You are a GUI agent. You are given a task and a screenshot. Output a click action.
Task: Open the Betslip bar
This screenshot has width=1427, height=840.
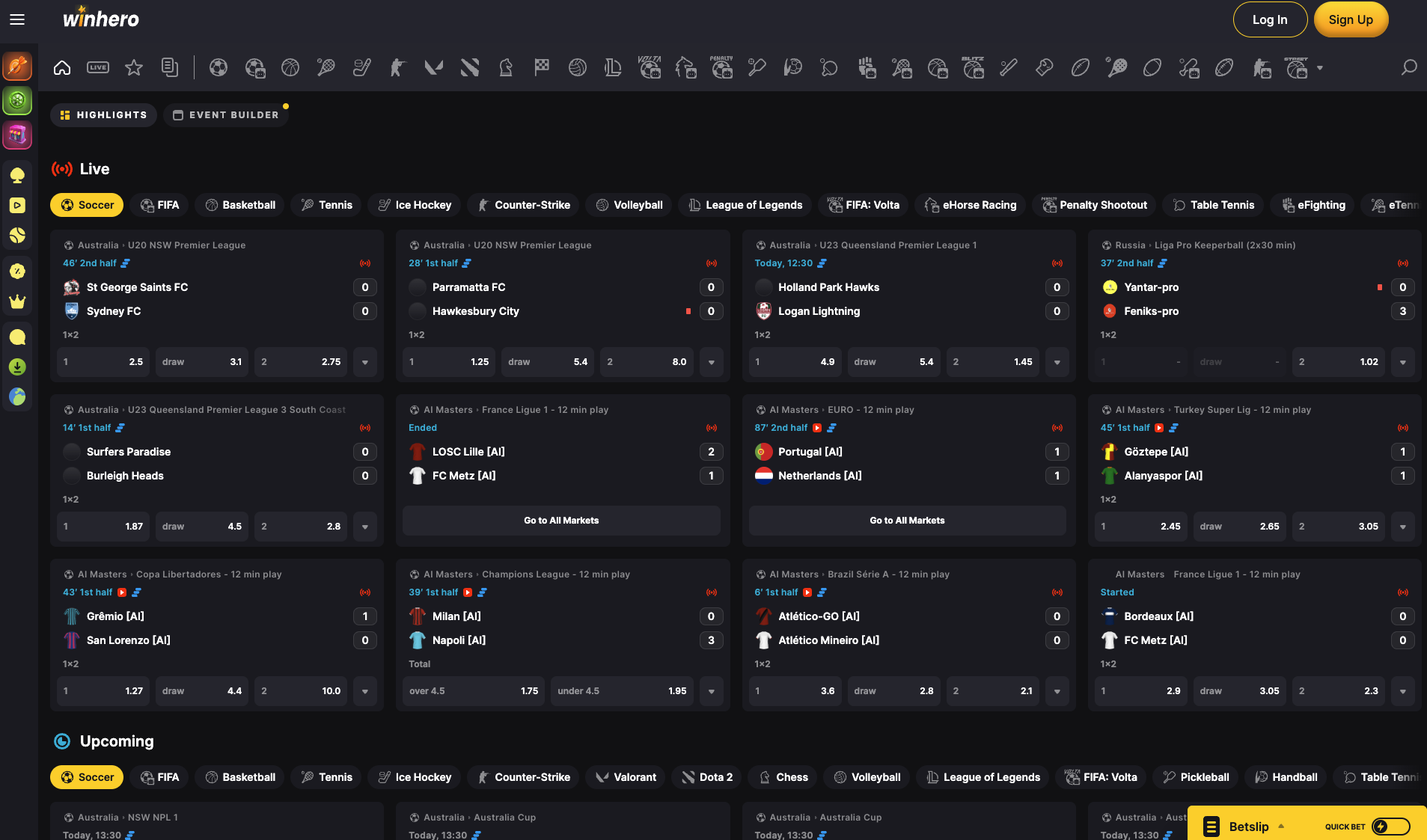coord(1307,824)
